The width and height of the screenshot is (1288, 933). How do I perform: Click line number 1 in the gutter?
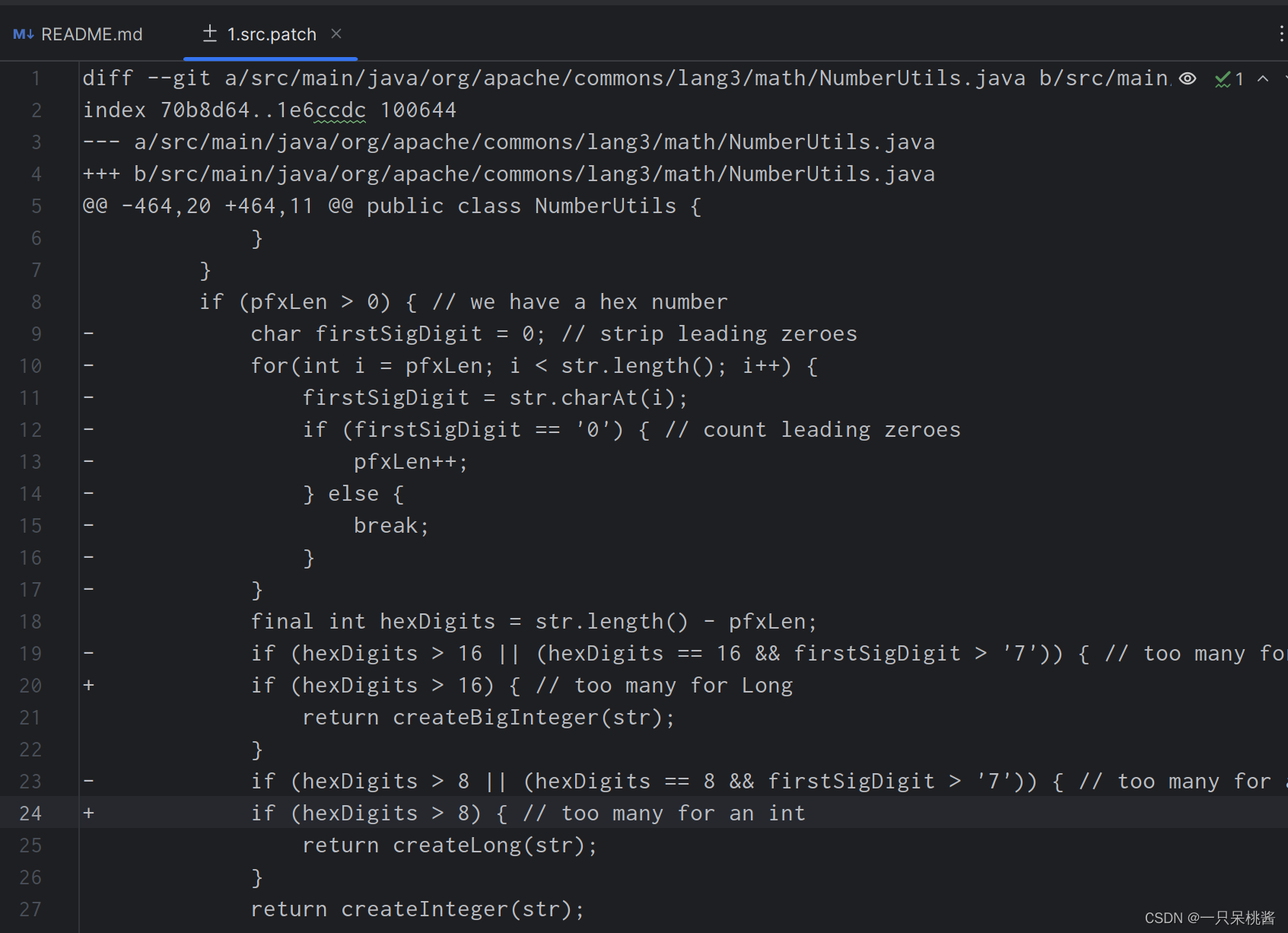pos(36,78)
